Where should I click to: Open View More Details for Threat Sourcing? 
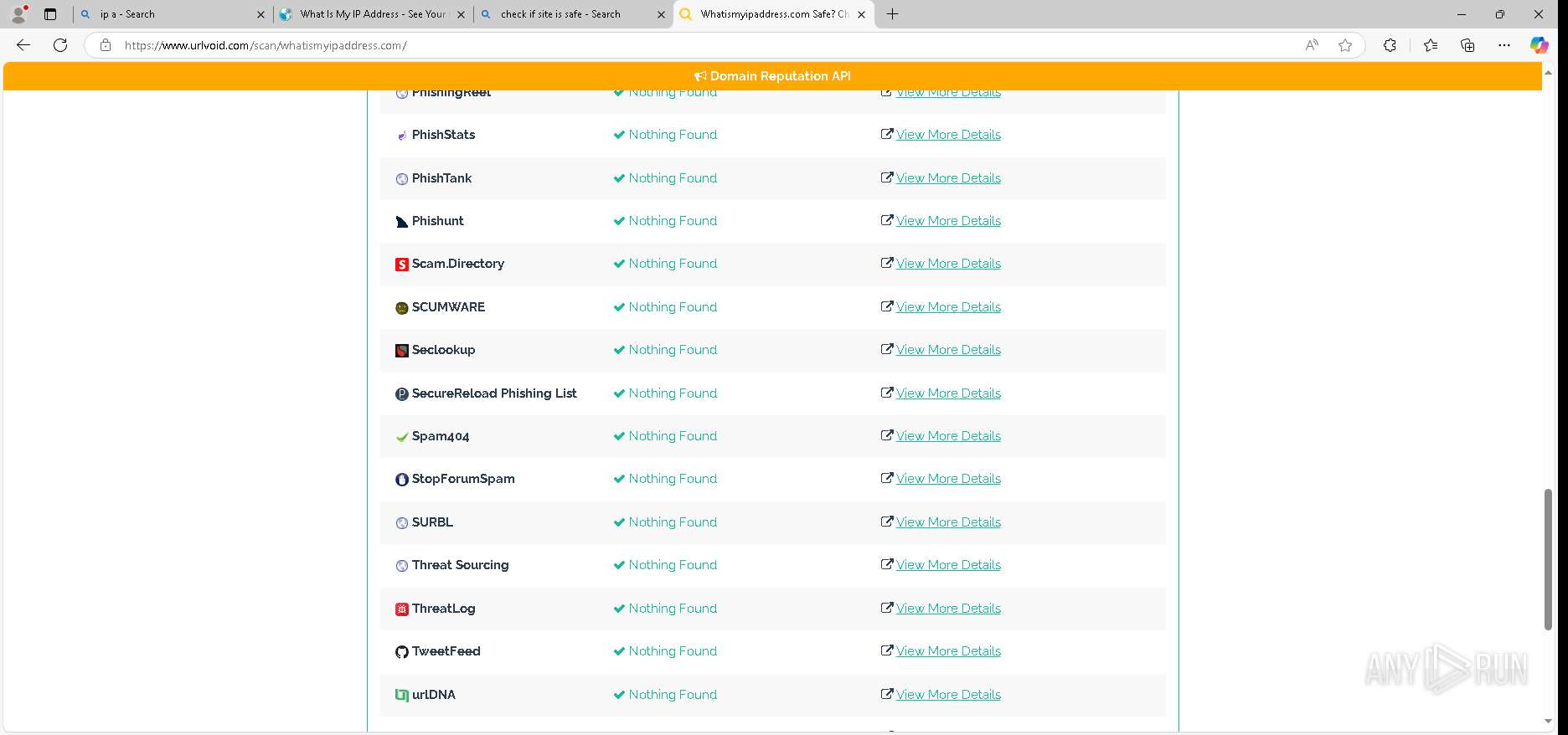[x=948, y=565]
